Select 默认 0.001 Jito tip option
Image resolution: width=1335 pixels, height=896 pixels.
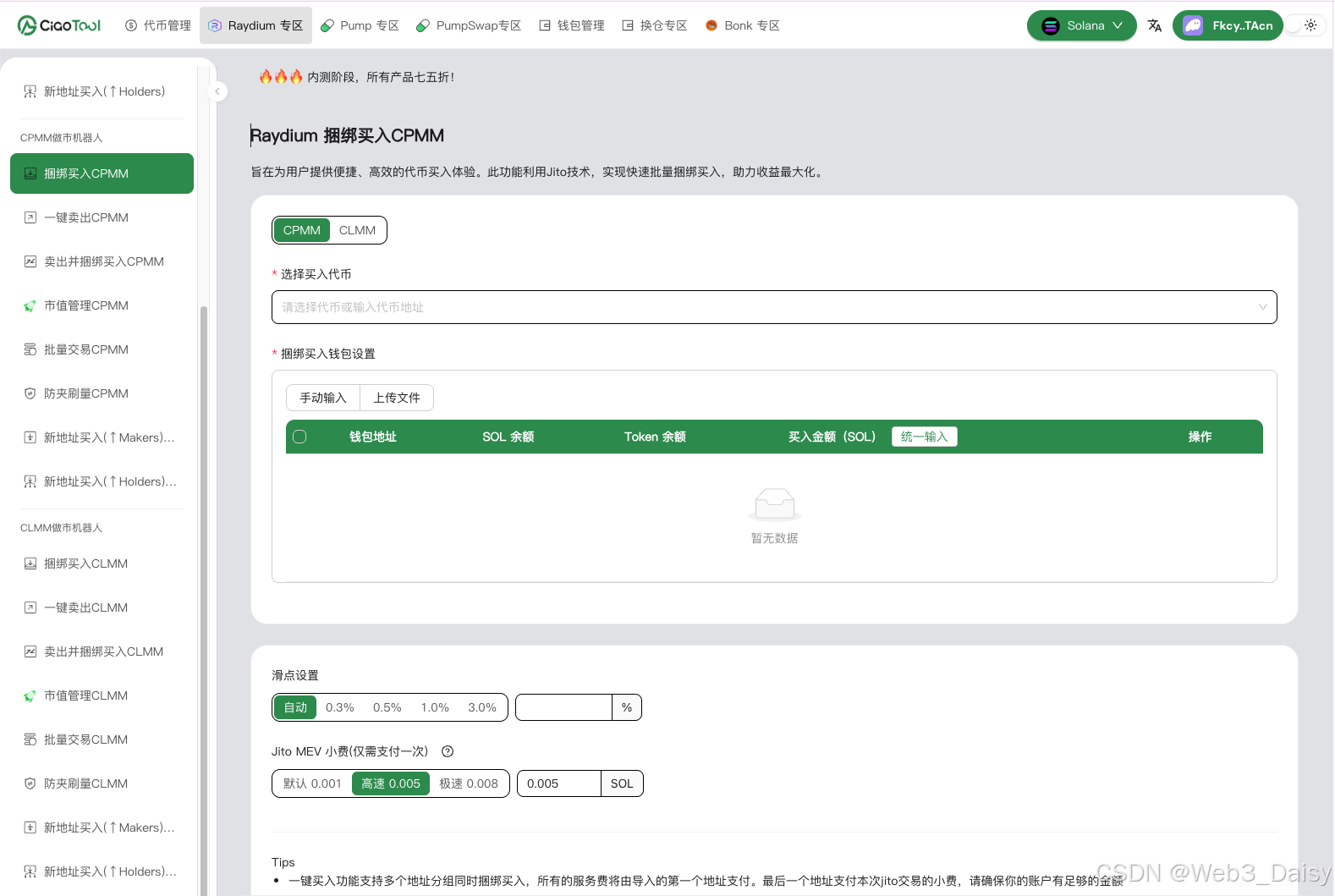[312, 783]
